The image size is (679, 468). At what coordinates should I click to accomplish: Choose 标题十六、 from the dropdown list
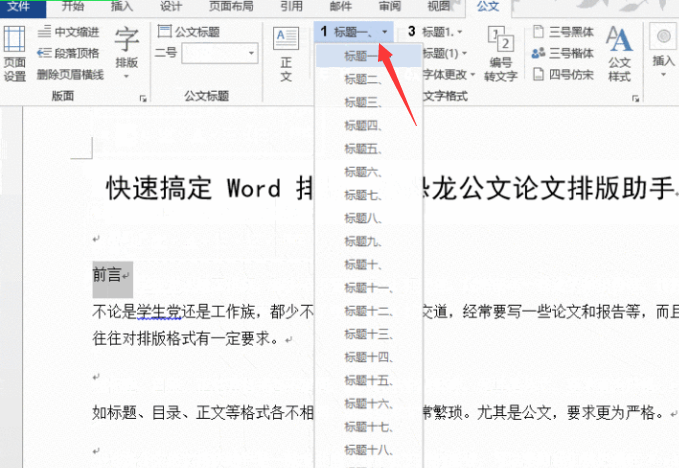pyautogui.click(x=369, y=403)
